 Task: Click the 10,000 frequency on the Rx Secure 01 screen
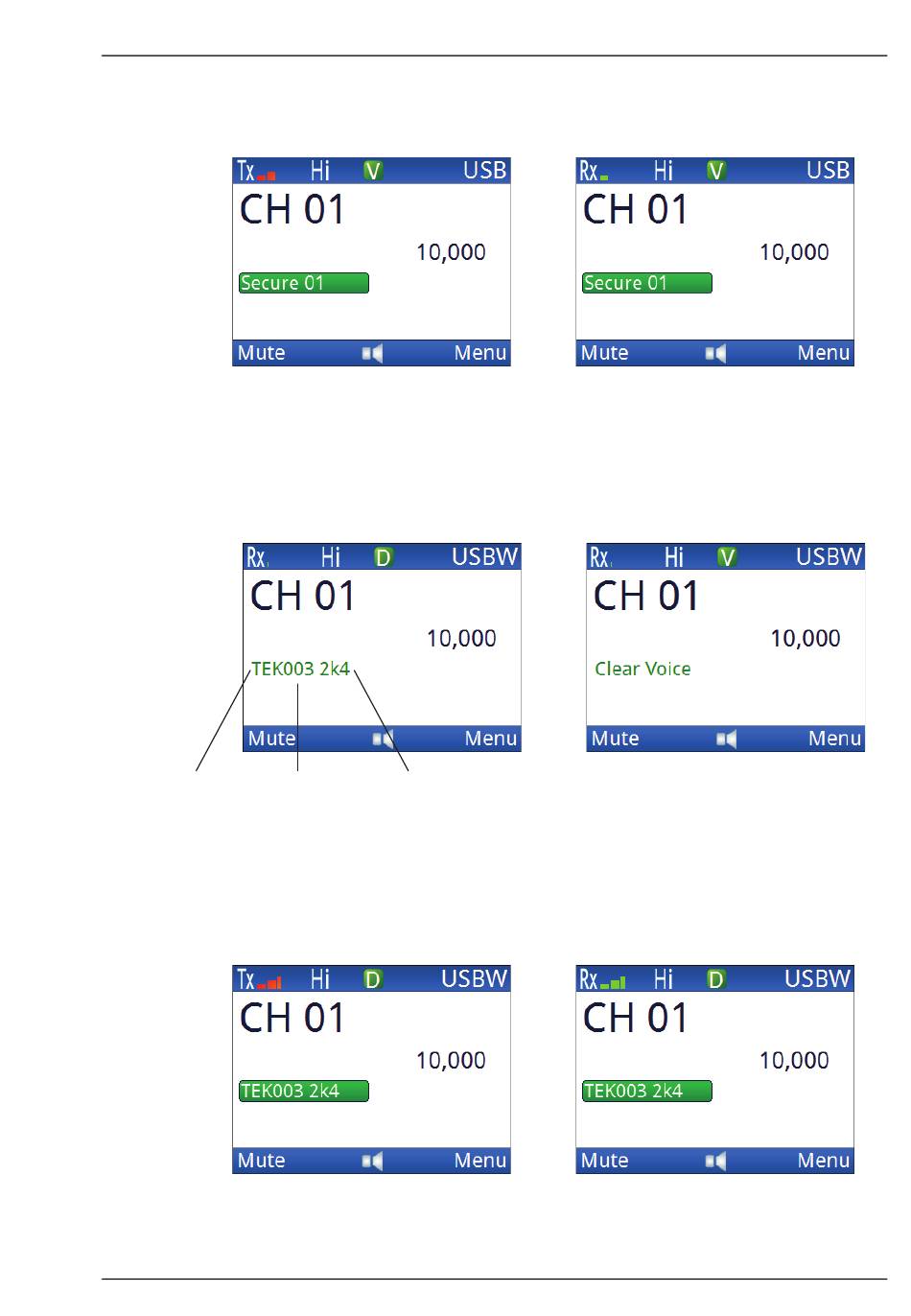[794, 252]
